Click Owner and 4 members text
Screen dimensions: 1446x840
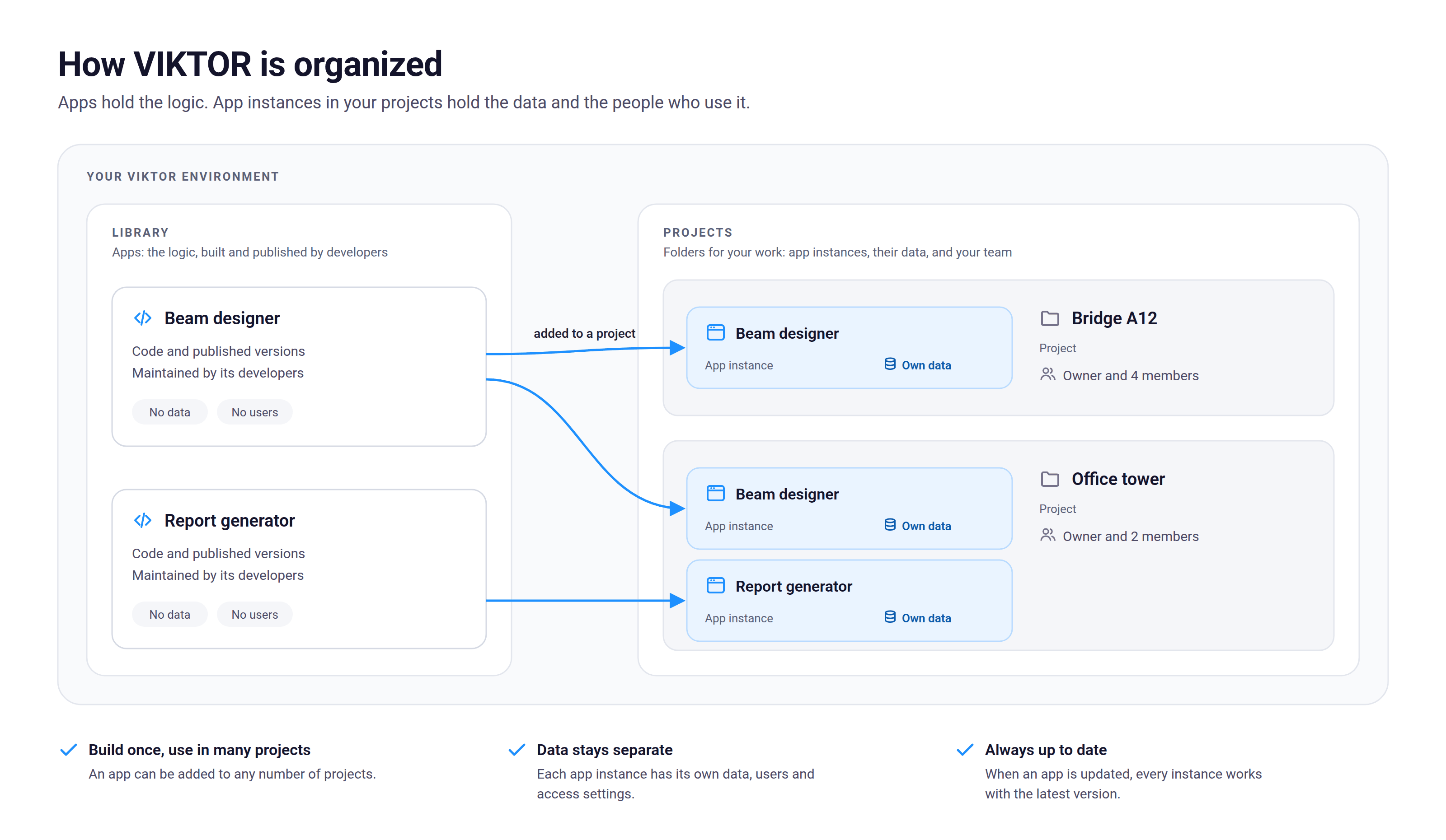1131,376
